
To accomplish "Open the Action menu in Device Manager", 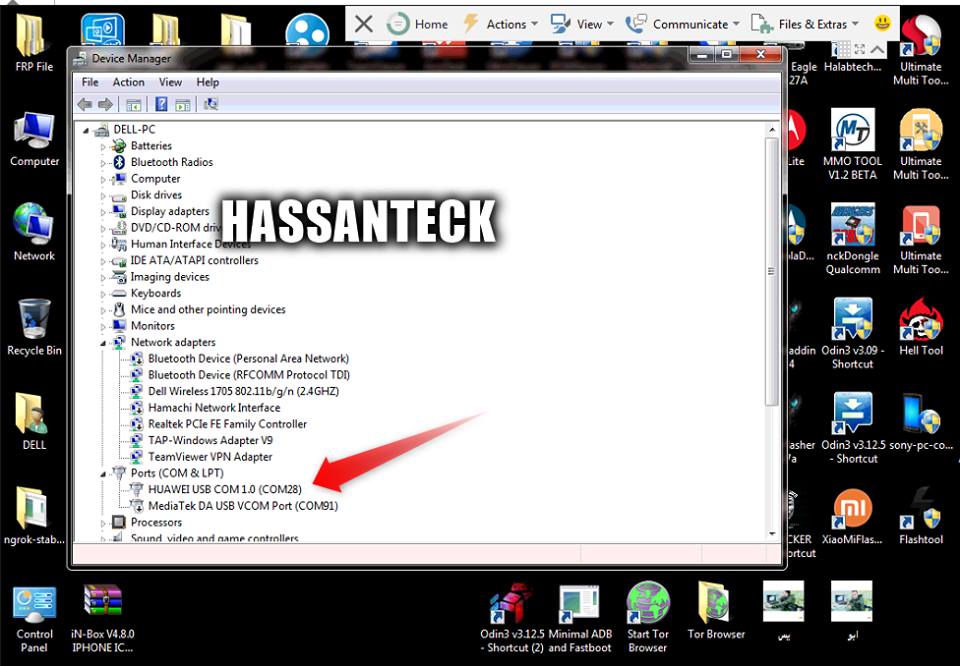I will pyautogui.click(x=129, y=82).
